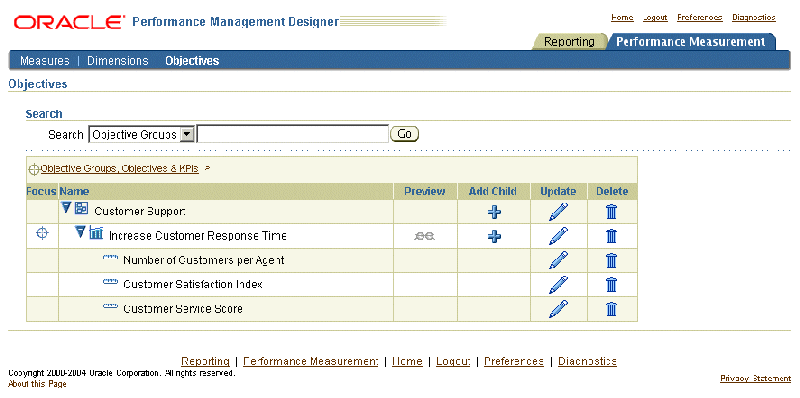Click Add Child plus icon for Customer Support
800x398 pixels.
(x=494, y=212)
